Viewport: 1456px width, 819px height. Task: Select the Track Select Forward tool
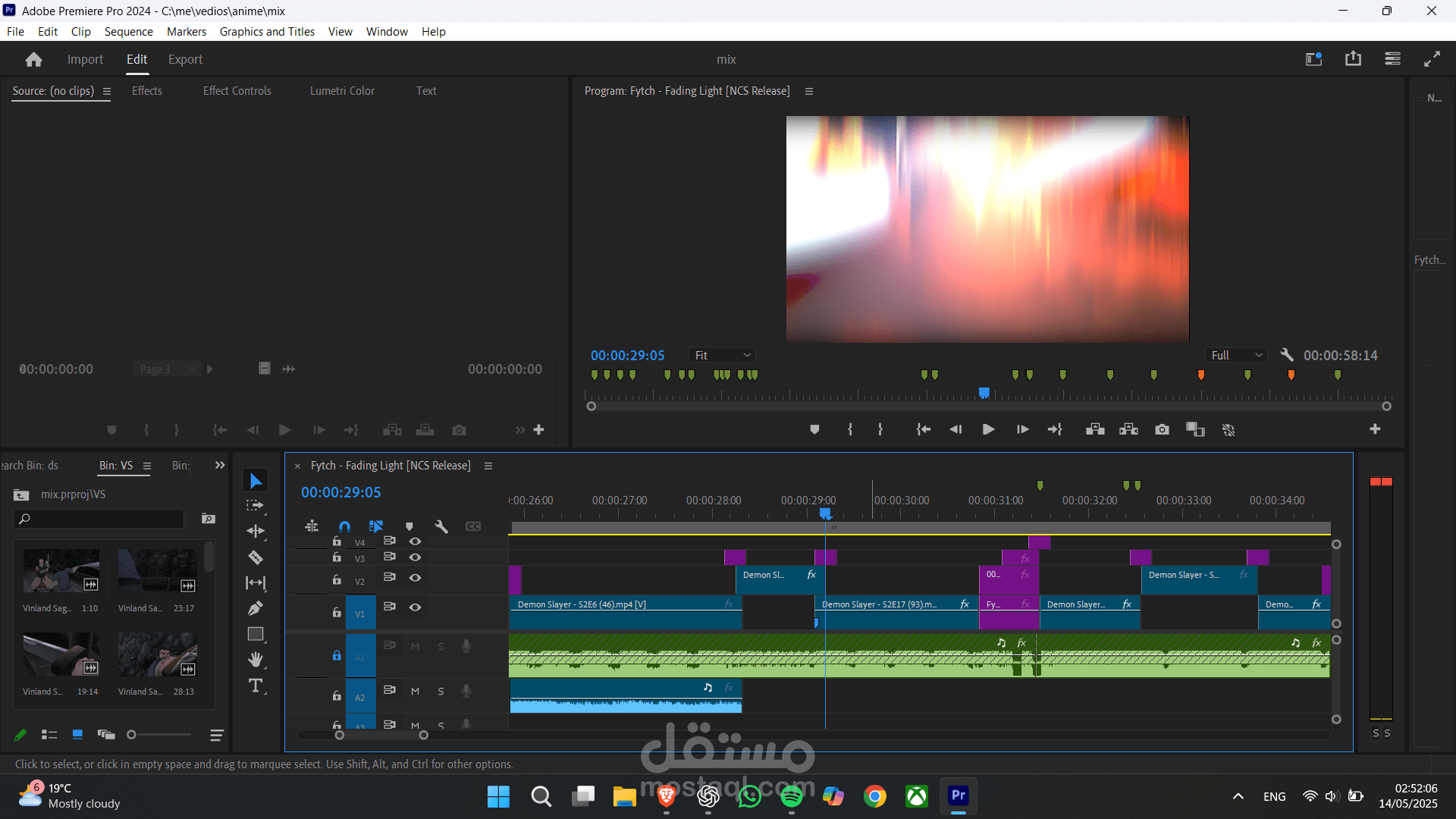coord(256,506)
